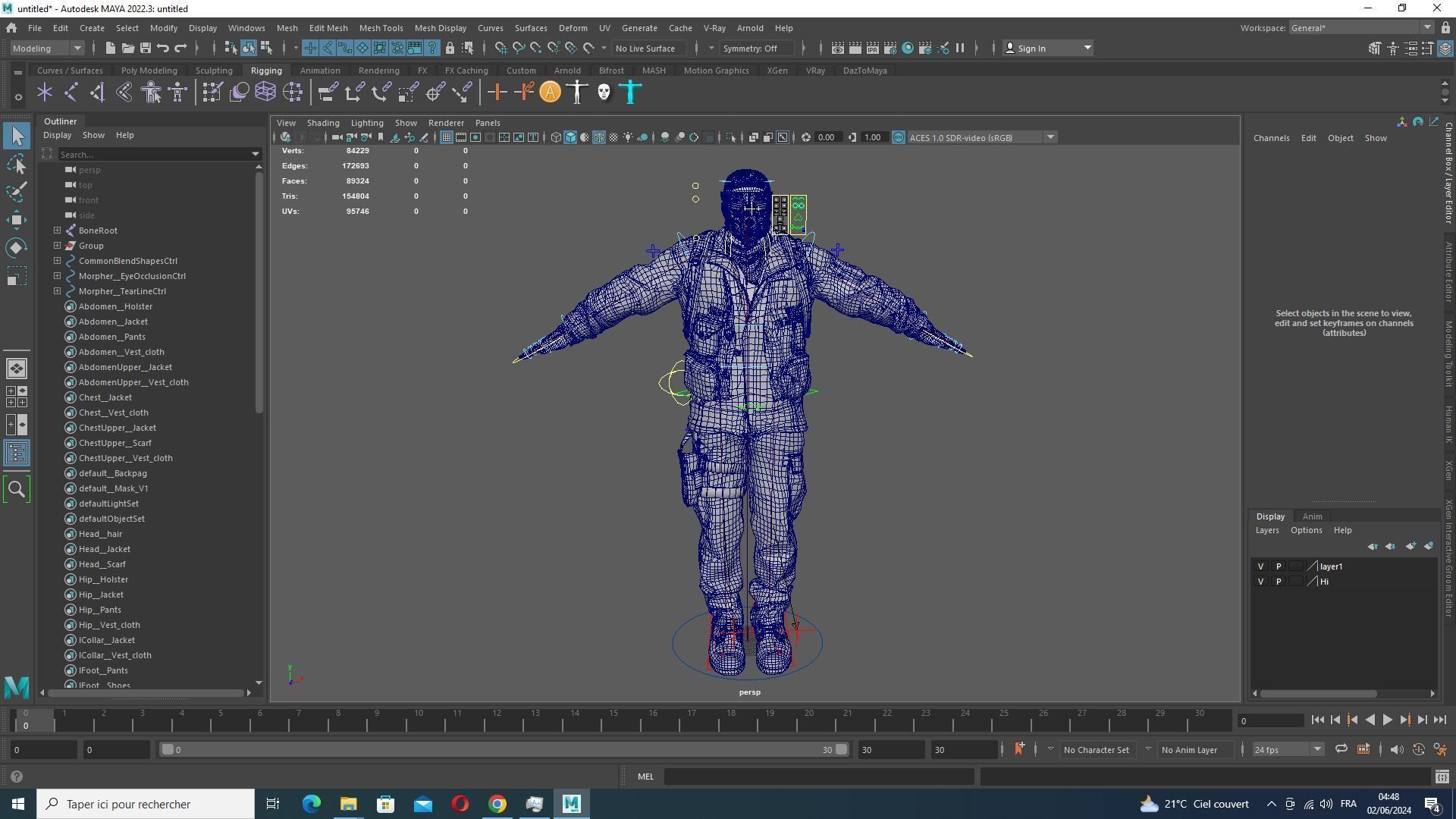The width and height of the screenshot is (1456, 819).
Task: Open the Outliner search magnifier icon
Action: point(17,489)
